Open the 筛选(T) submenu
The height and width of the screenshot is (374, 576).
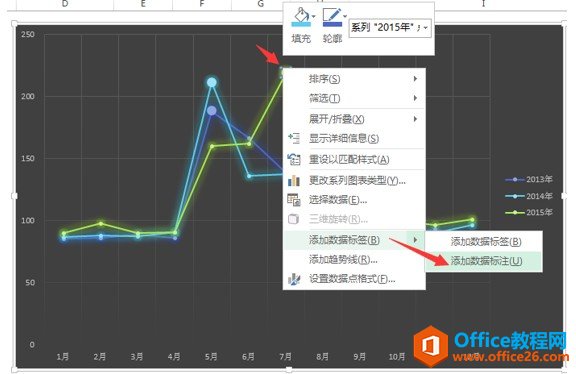click(354, 98)
